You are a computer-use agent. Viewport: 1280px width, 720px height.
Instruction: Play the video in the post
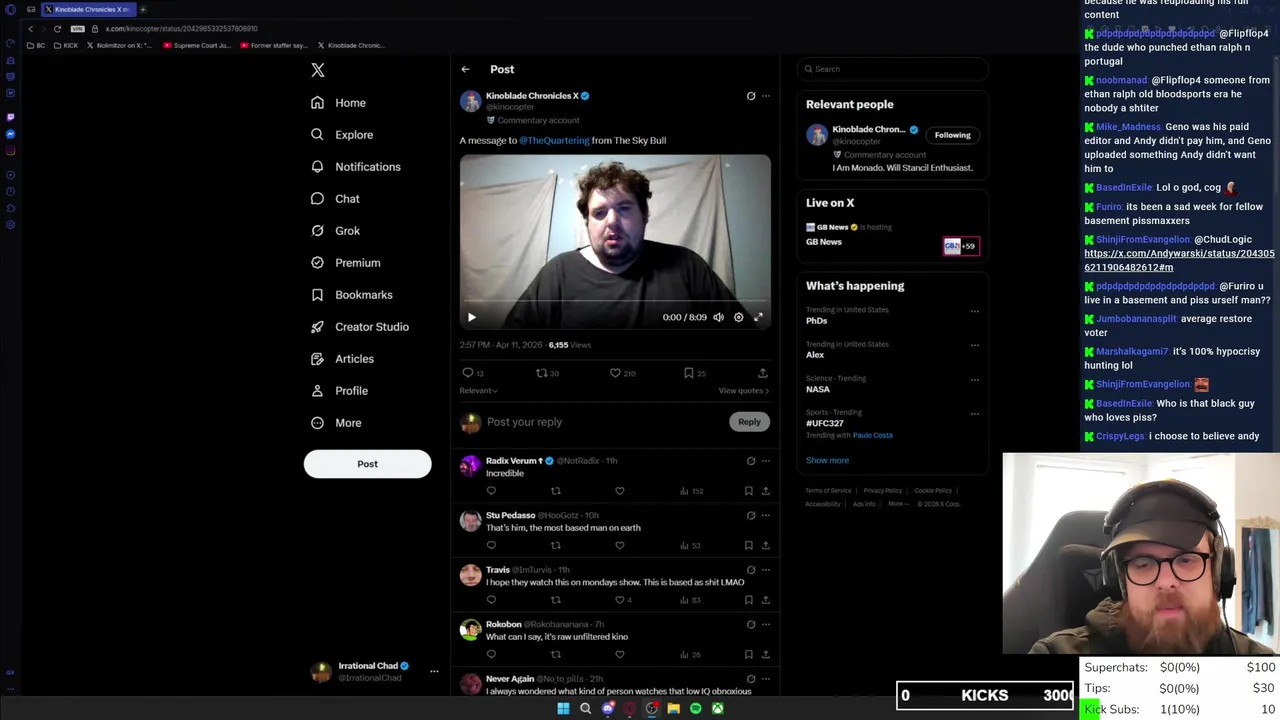472,317
